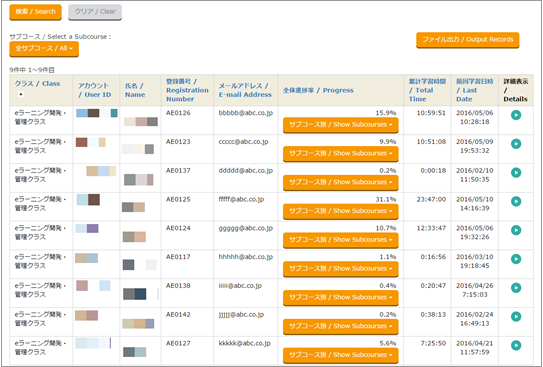Sort by the Last Date header

(x=474, y=90)
